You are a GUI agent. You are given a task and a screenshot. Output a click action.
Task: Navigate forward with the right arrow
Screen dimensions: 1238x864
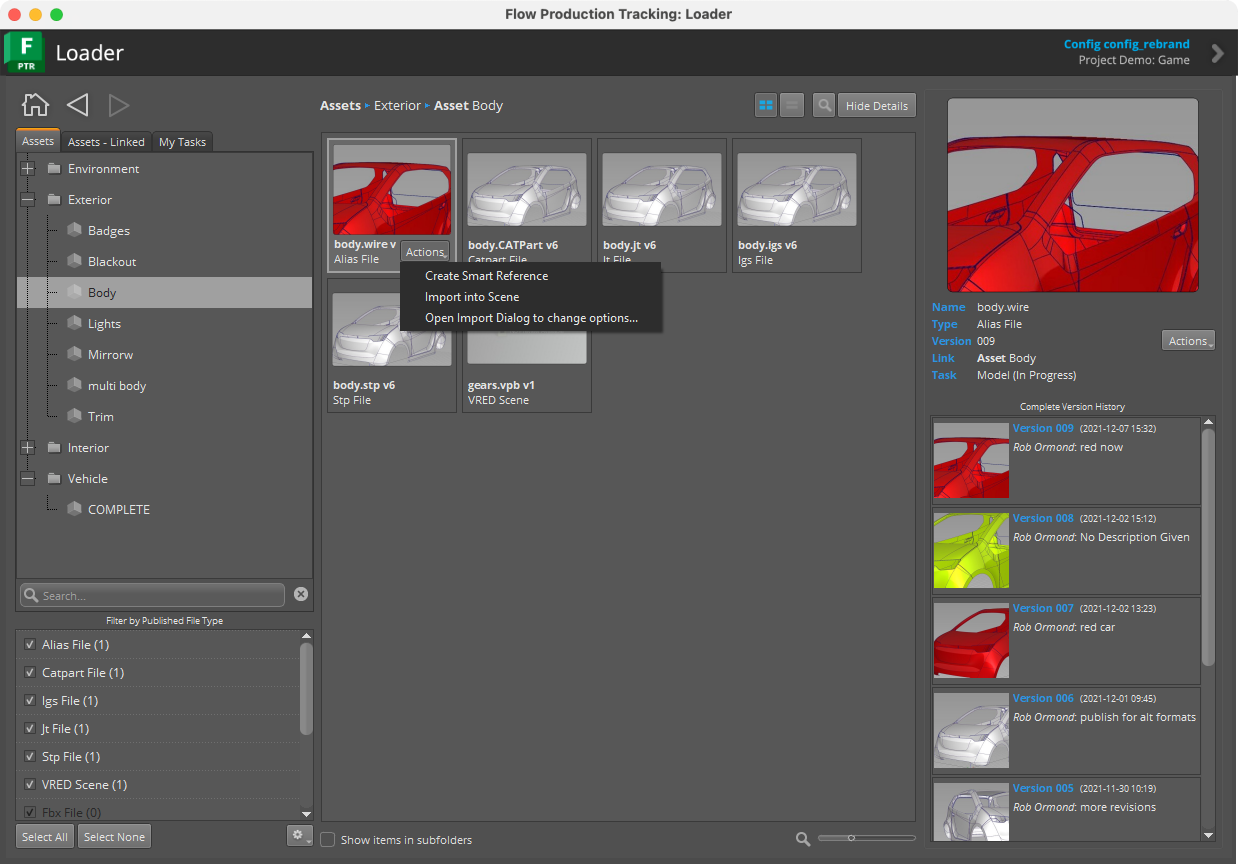pos(119,105)
